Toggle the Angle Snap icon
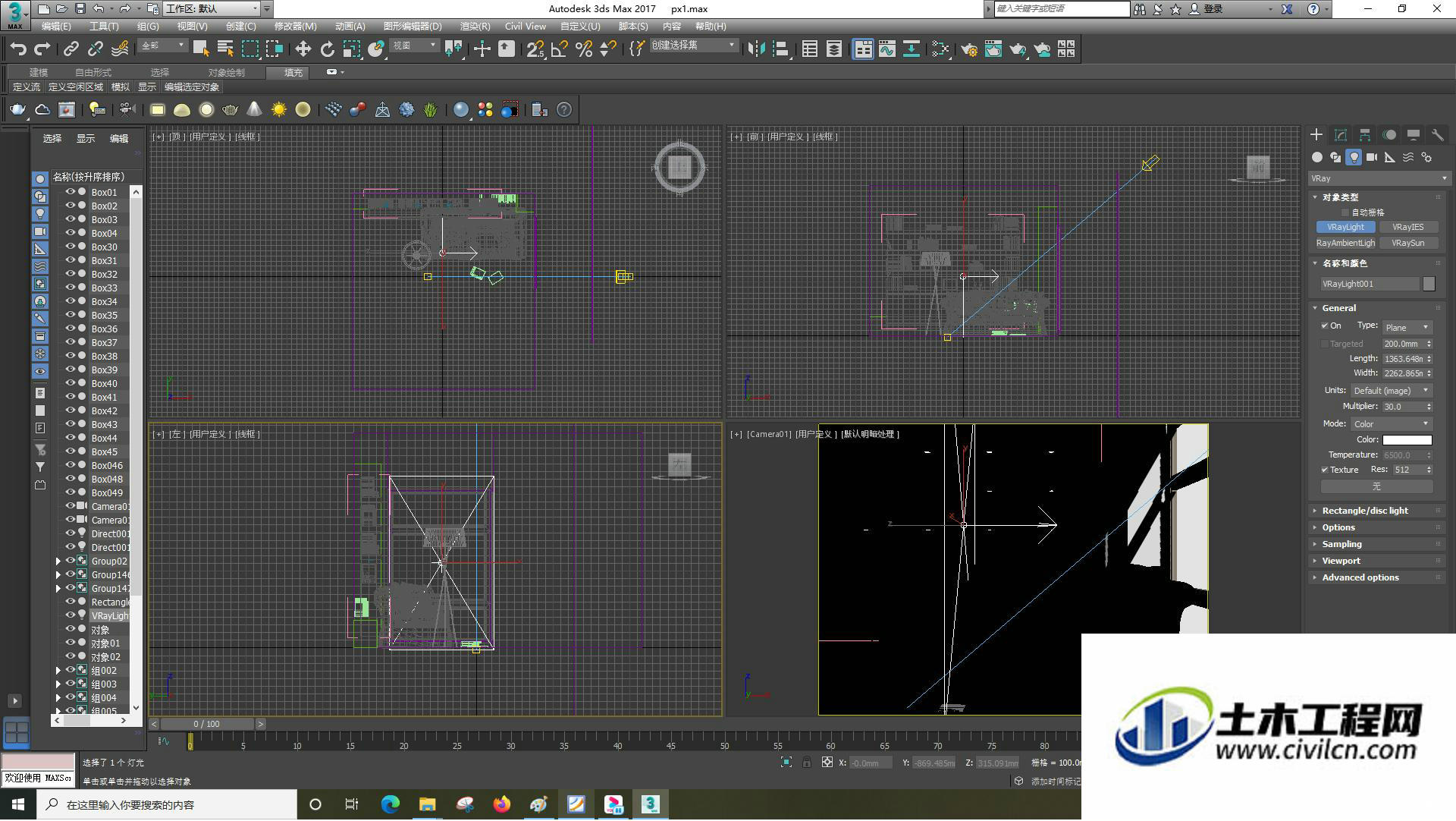This screenshot has height=821, width=1456. 560,49
